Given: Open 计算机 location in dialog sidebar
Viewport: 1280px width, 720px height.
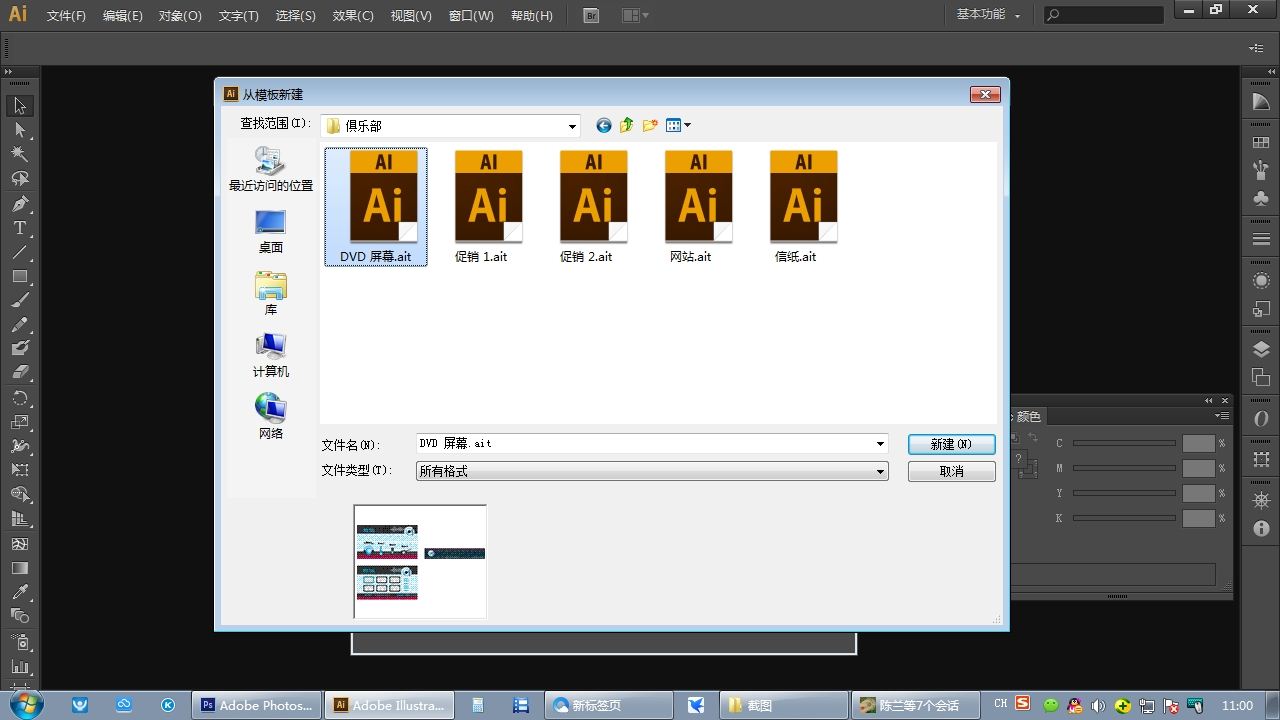Looking at the screenshot, I should [x=271, y=356].
